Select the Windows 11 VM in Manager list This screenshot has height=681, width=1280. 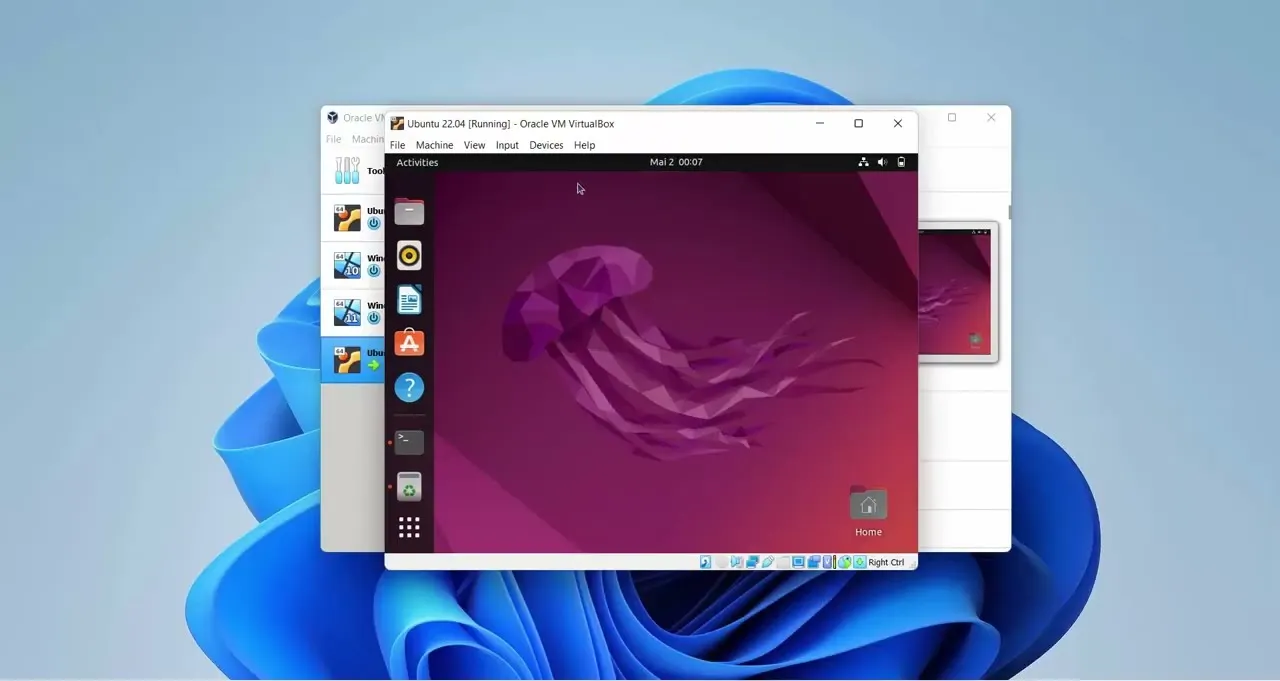tap(354, 312)
